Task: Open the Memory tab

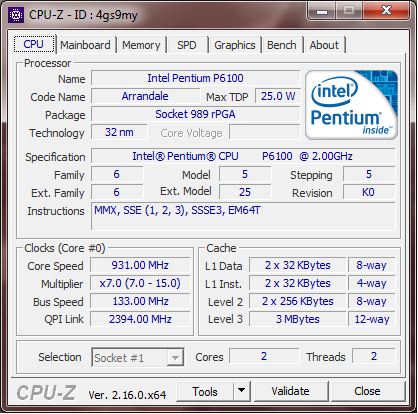Action: [141, 45]
